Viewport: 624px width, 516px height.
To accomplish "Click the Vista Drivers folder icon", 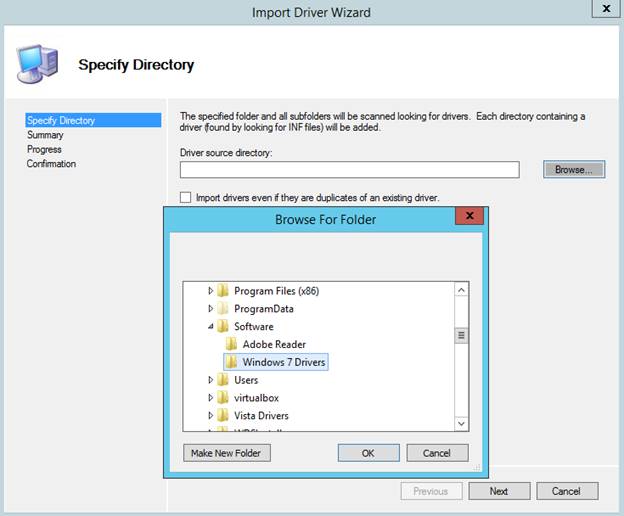I will (223, 416).
